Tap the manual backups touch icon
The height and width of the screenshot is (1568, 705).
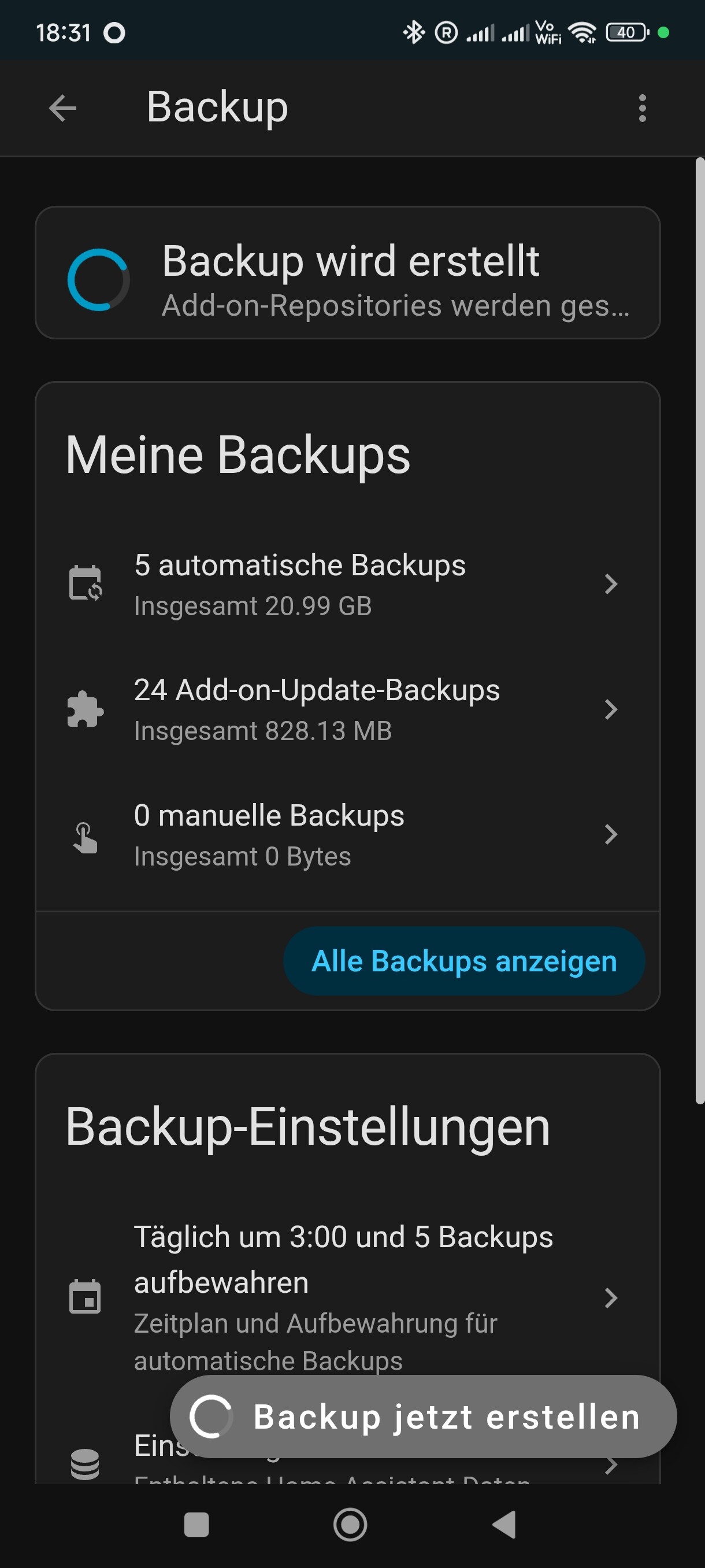(x=85, y=835)
